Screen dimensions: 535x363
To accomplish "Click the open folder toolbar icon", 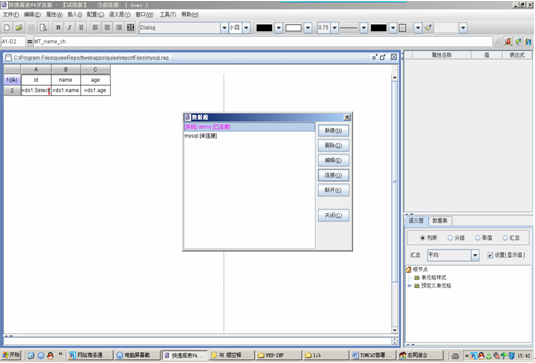I will (19, 28).
